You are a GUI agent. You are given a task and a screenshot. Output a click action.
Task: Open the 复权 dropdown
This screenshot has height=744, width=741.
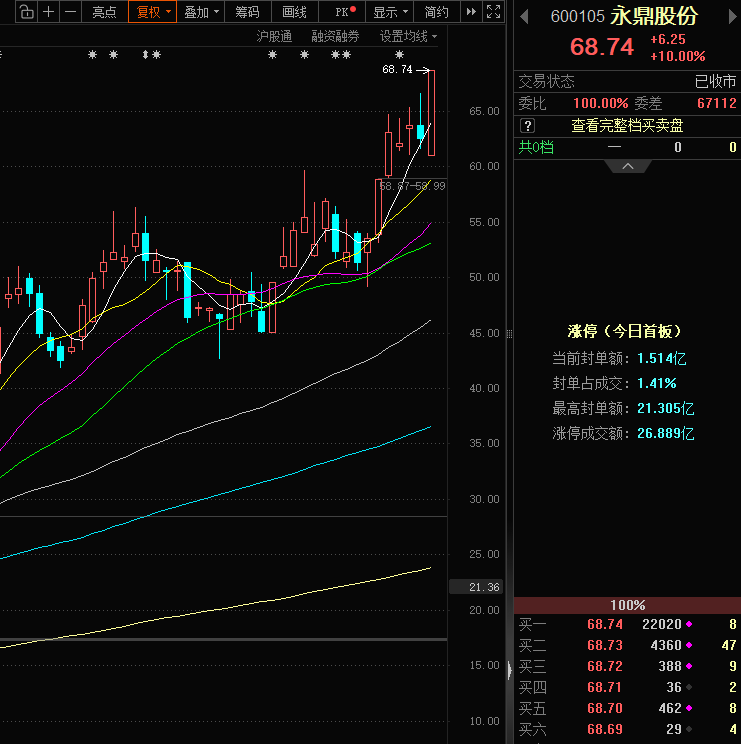(153, 11)
